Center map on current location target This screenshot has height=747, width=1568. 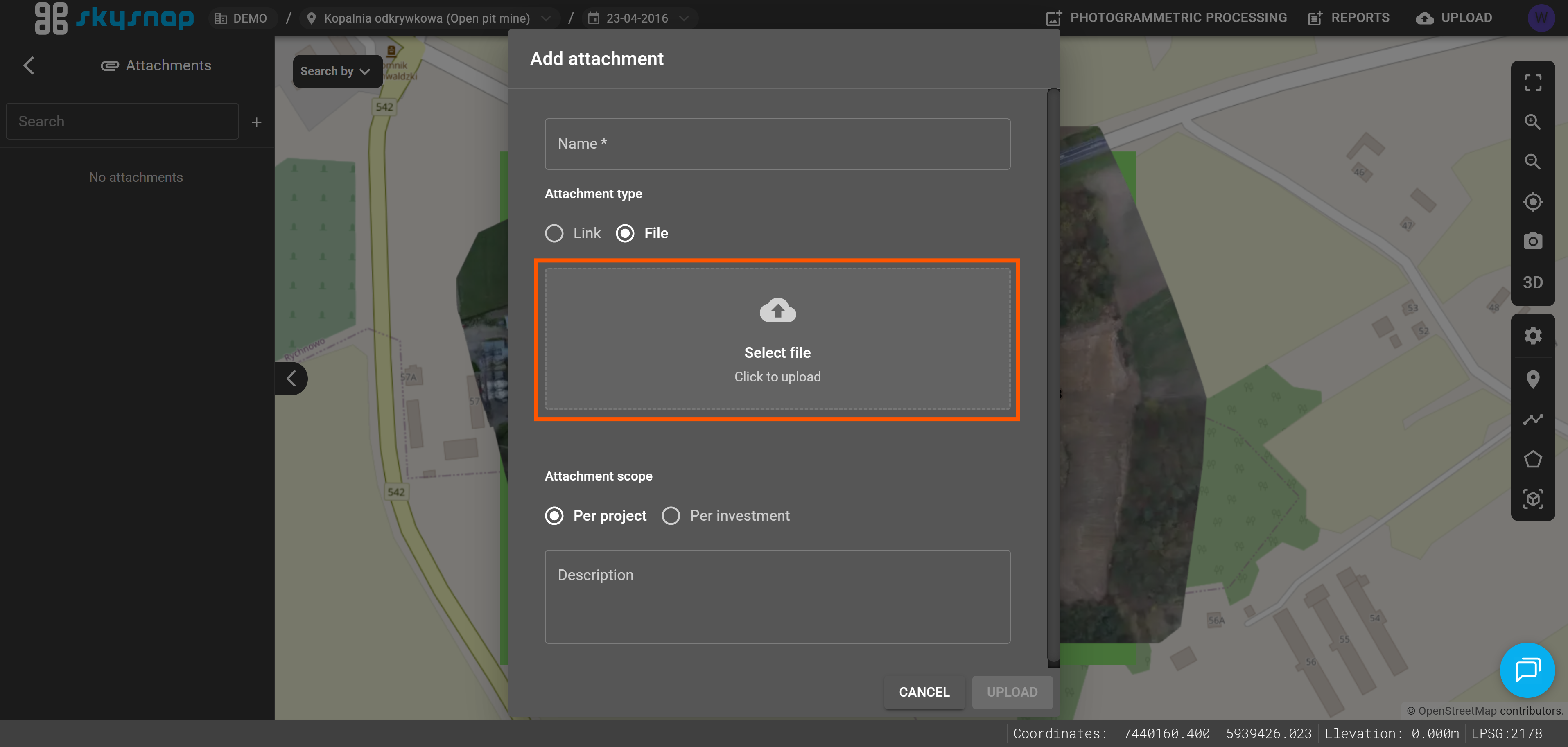1532,201
